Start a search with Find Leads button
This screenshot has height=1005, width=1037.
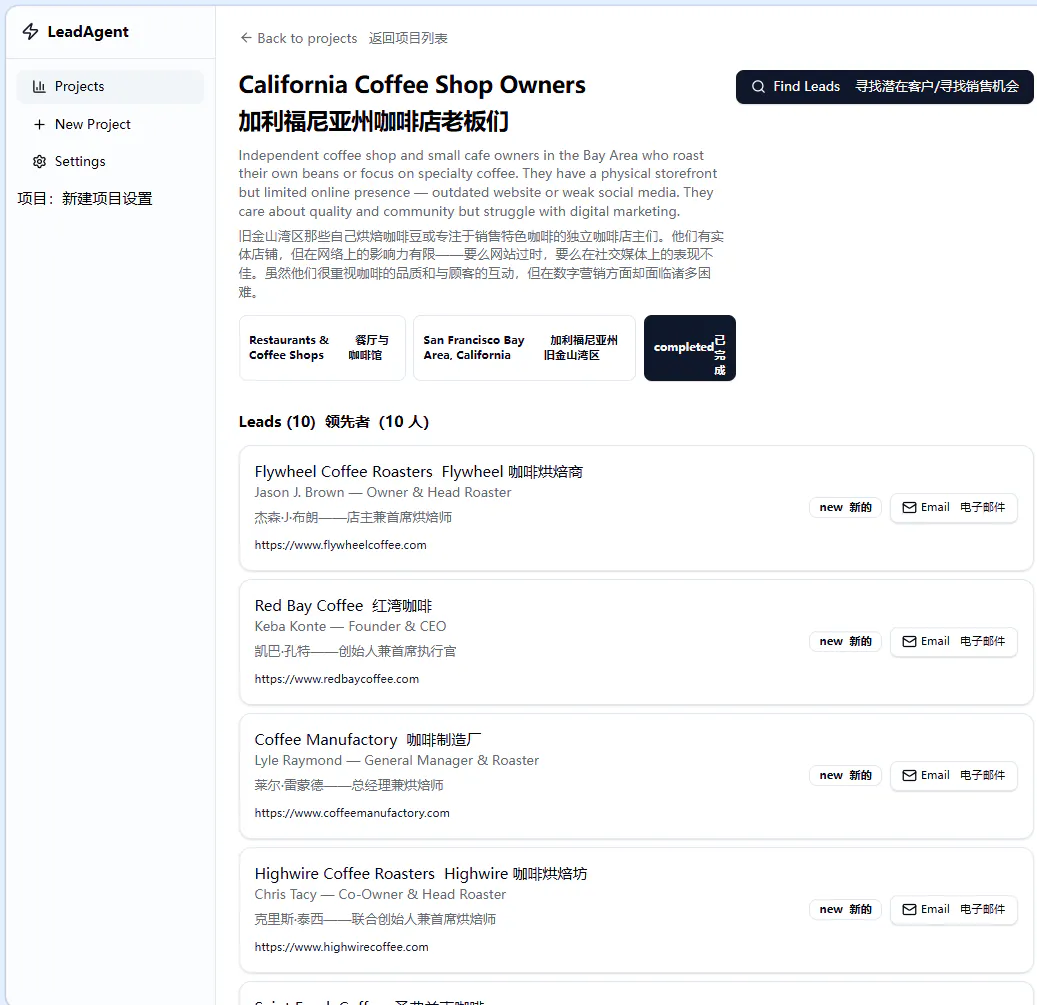click(884, 87)
